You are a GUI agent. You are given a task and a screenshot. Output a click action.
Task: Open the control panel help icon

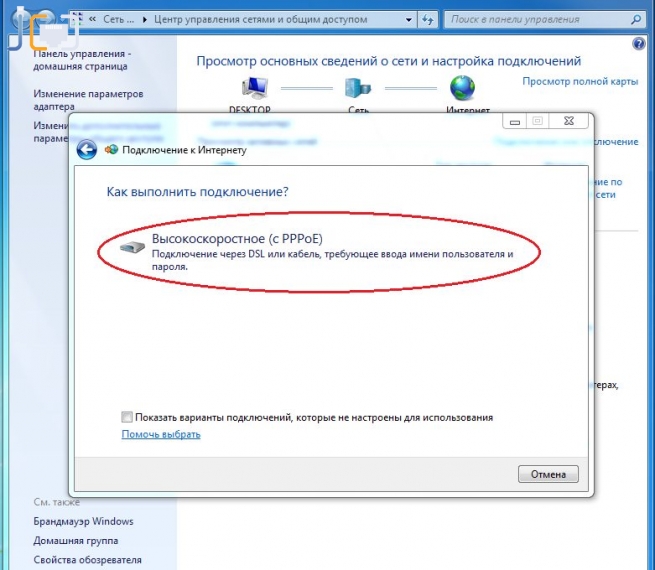pyautogui.click(x=639, y=43)
